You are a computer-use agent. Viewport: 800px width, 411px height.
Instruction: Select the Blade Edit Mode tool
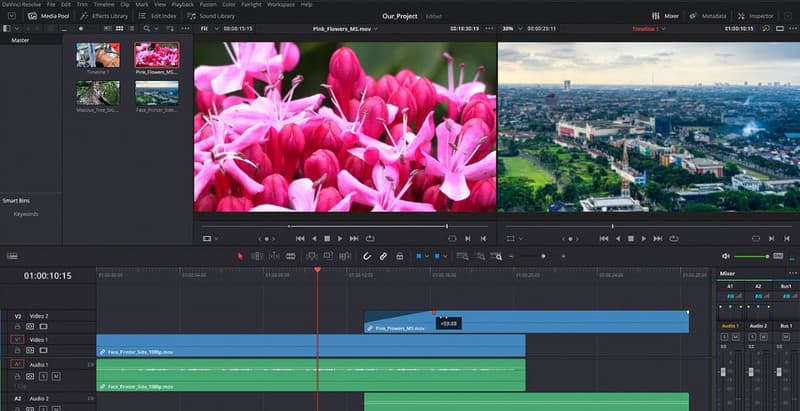click(291, 256)
